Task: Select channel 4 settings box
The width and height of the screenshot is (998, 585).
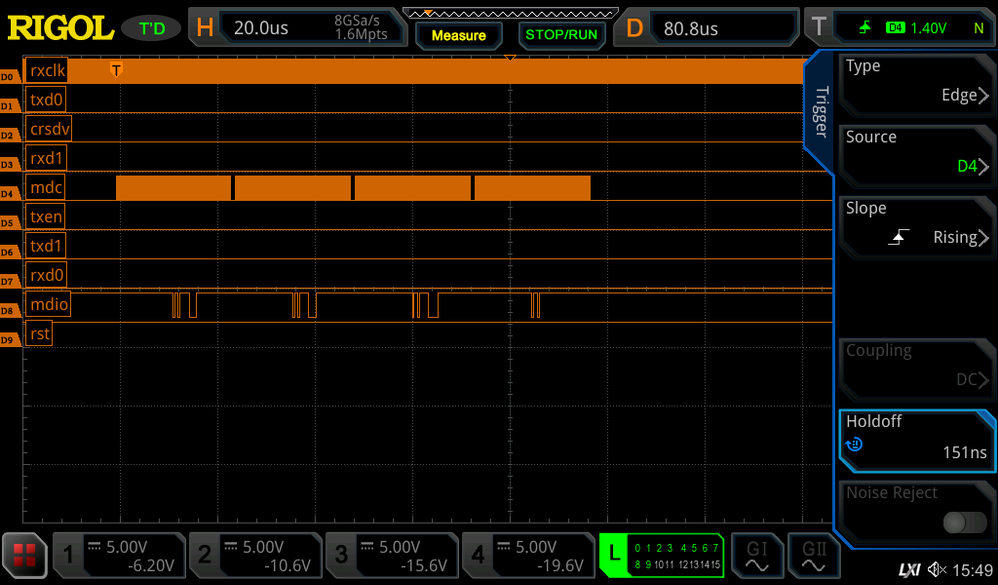Action: (528, 555)
